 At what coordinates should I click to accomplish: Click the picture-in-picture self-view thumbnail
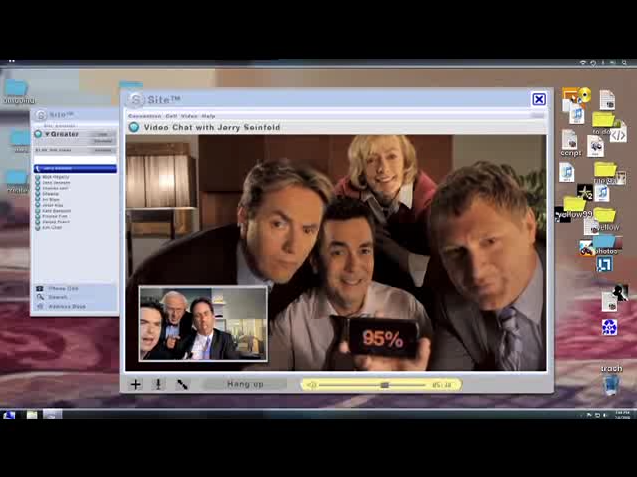[203, 323]
